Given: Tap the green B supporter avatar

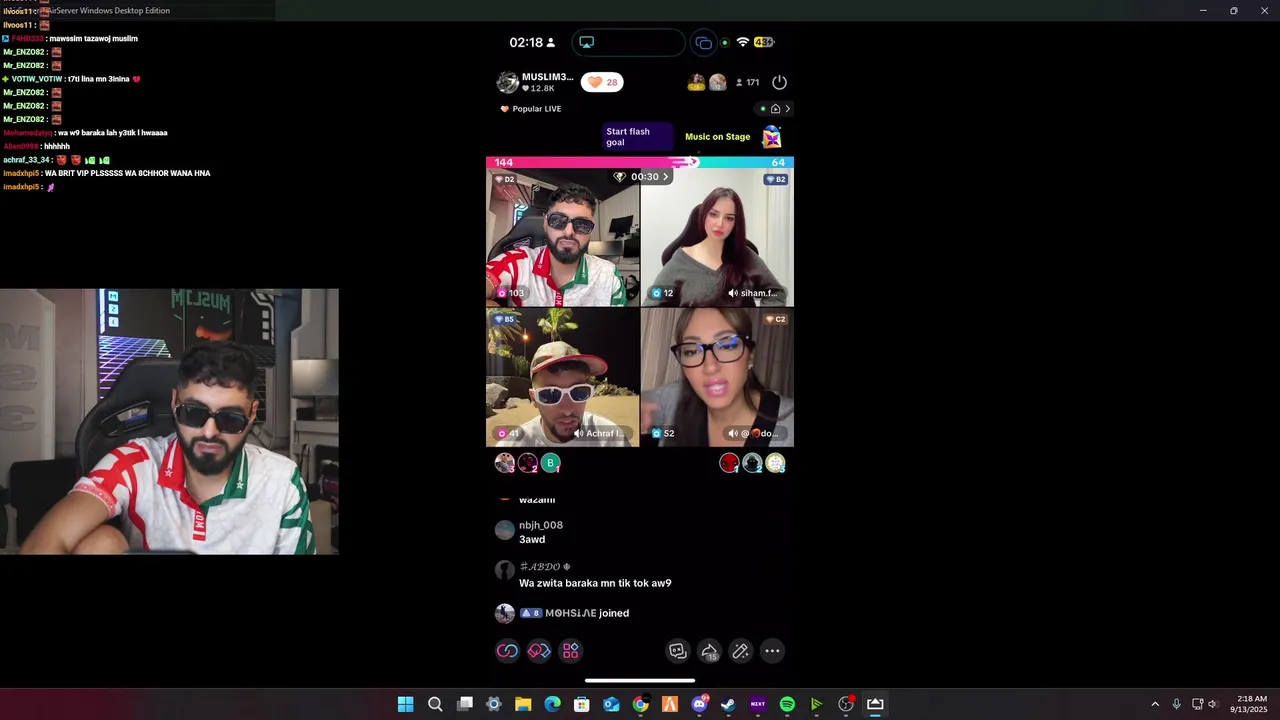Looking at the screenshot, I should pyautogui.click(x=551, y=462).
